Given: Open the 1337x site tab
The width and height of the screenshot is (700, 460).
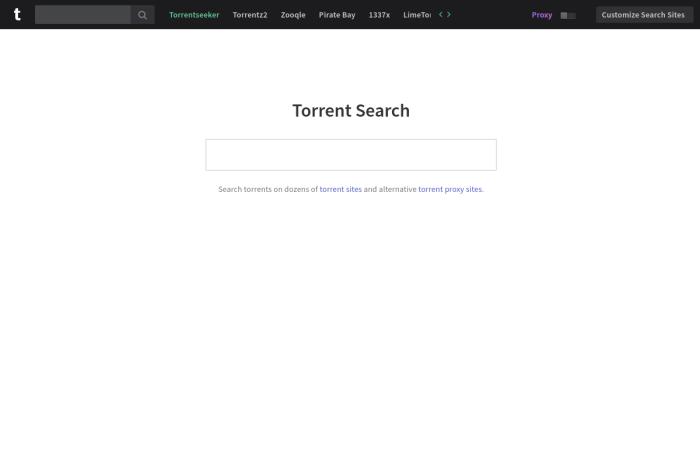Looking at the screenshot, I should [x=379, y=15].
